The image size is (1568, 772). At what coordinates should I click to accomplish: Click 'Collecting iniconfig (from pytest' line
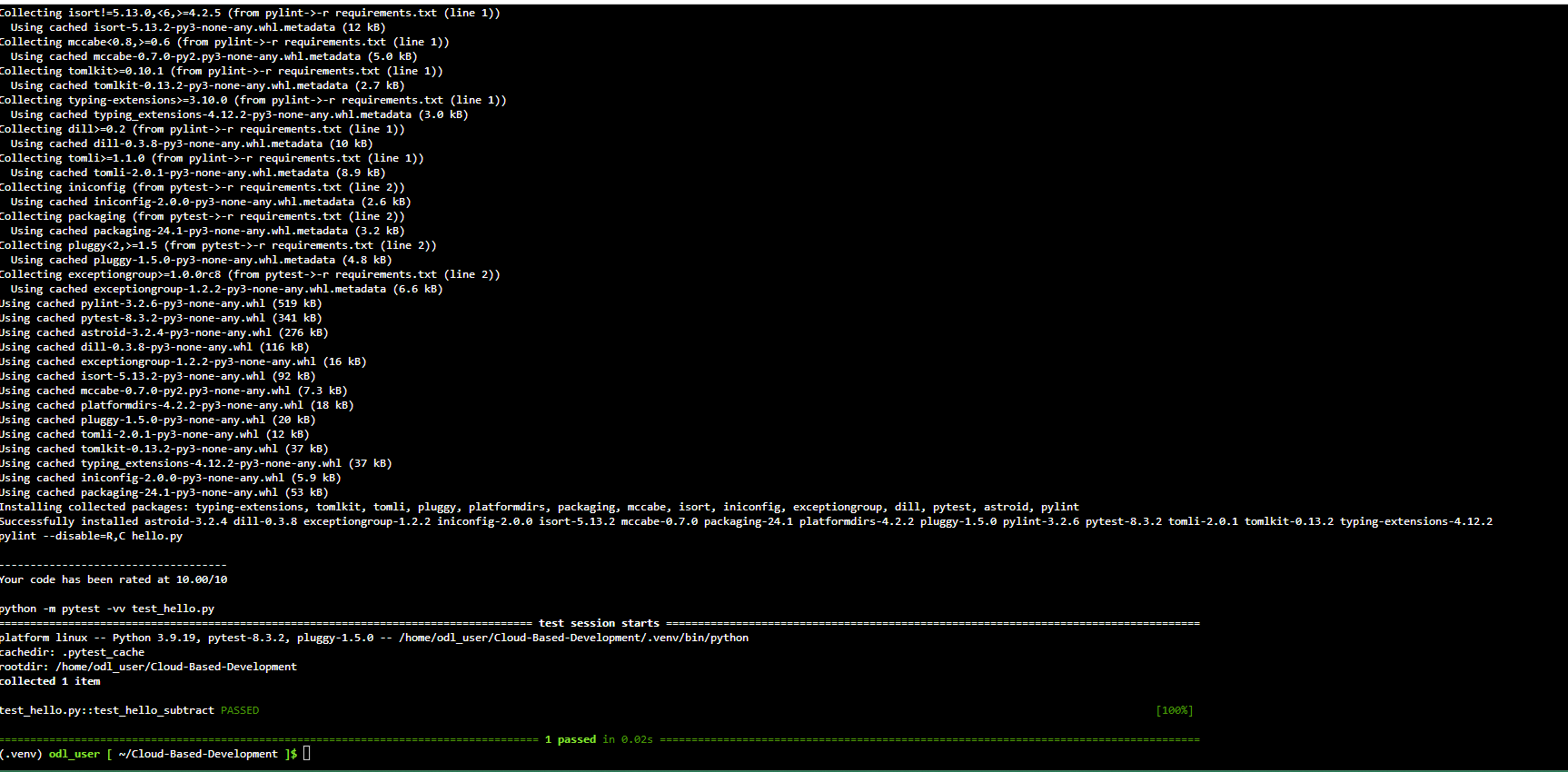click(203, 187)
